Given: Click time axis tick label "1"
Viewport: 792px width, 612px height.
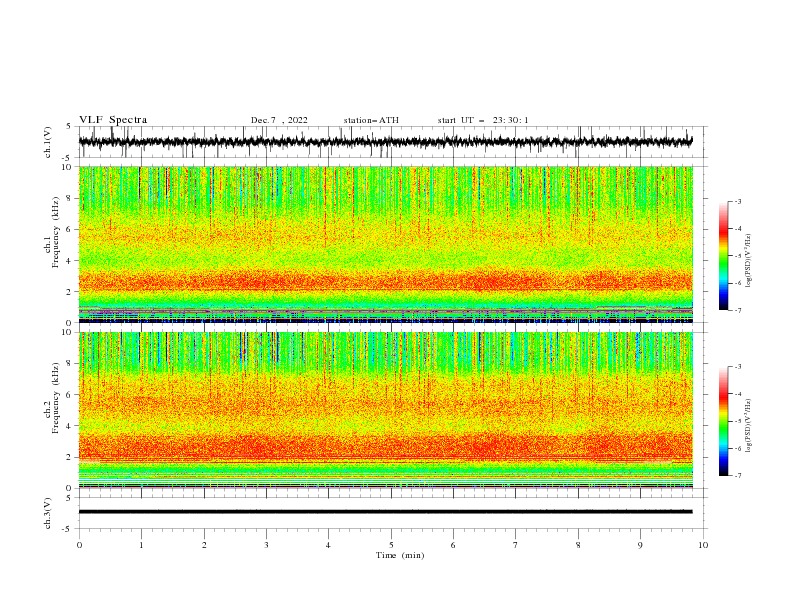Looking at the screenshot, I should (x=141, y=545).
